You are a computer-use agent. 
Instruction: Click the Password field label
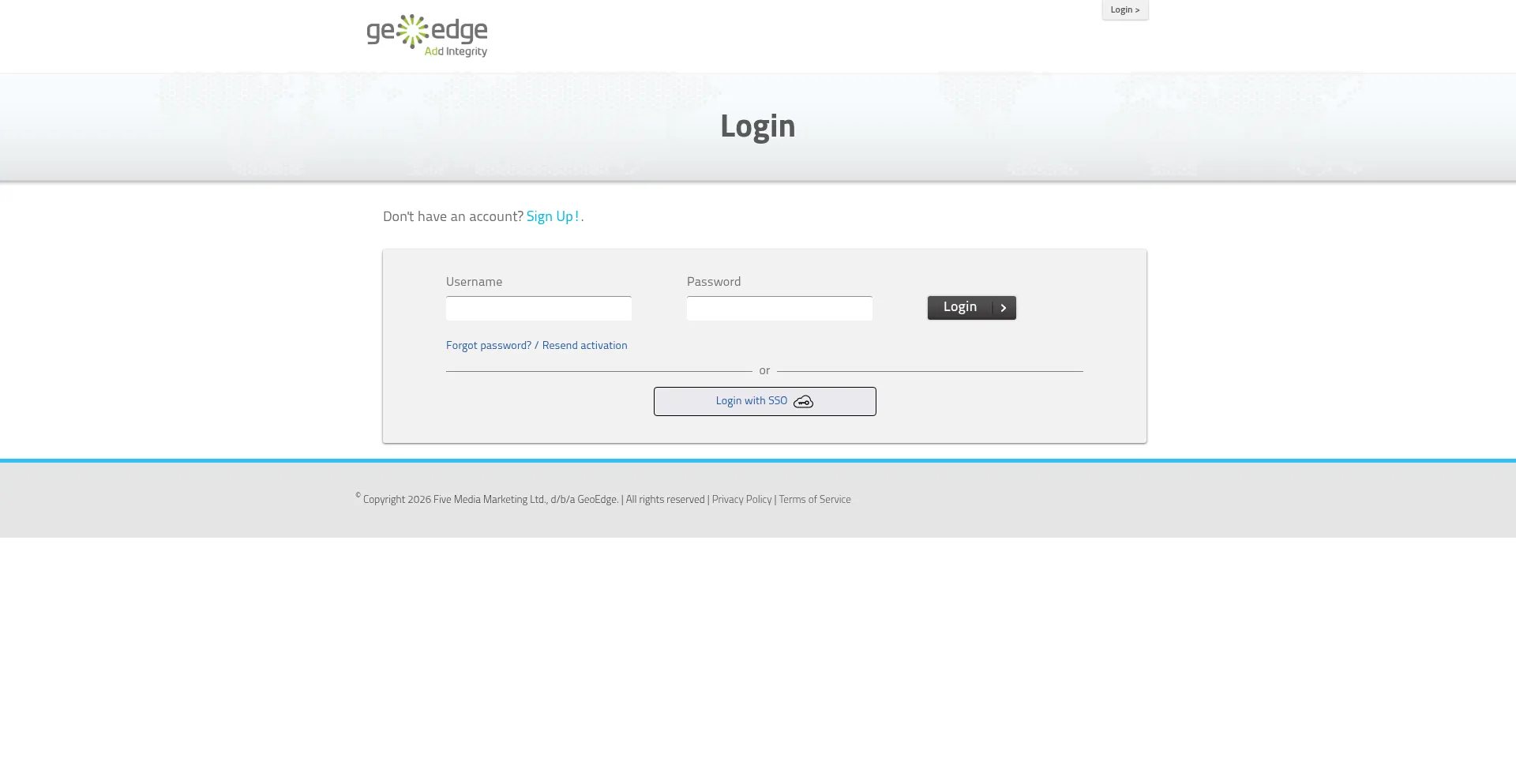(x=713, y=281)
